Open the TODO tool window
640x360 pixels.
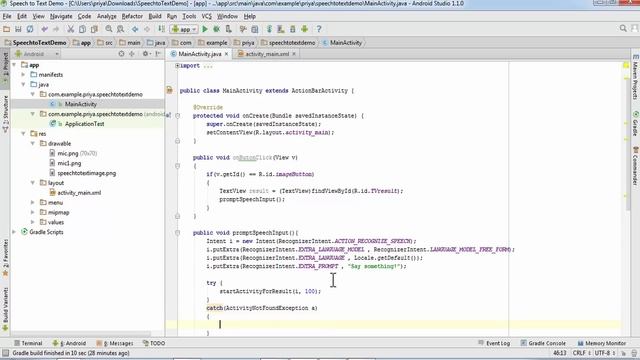154,343
